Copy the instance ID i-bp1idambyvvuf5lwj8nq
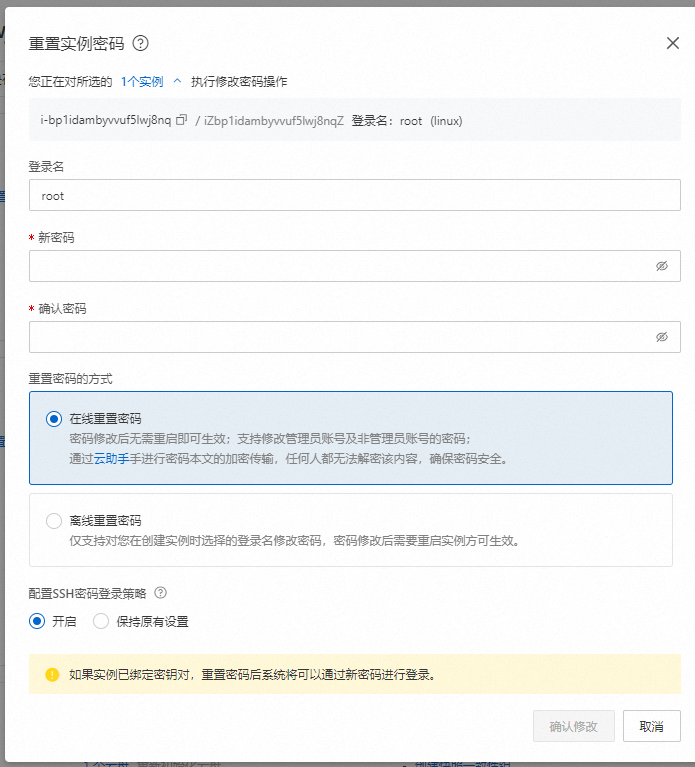 pos(181,121)
